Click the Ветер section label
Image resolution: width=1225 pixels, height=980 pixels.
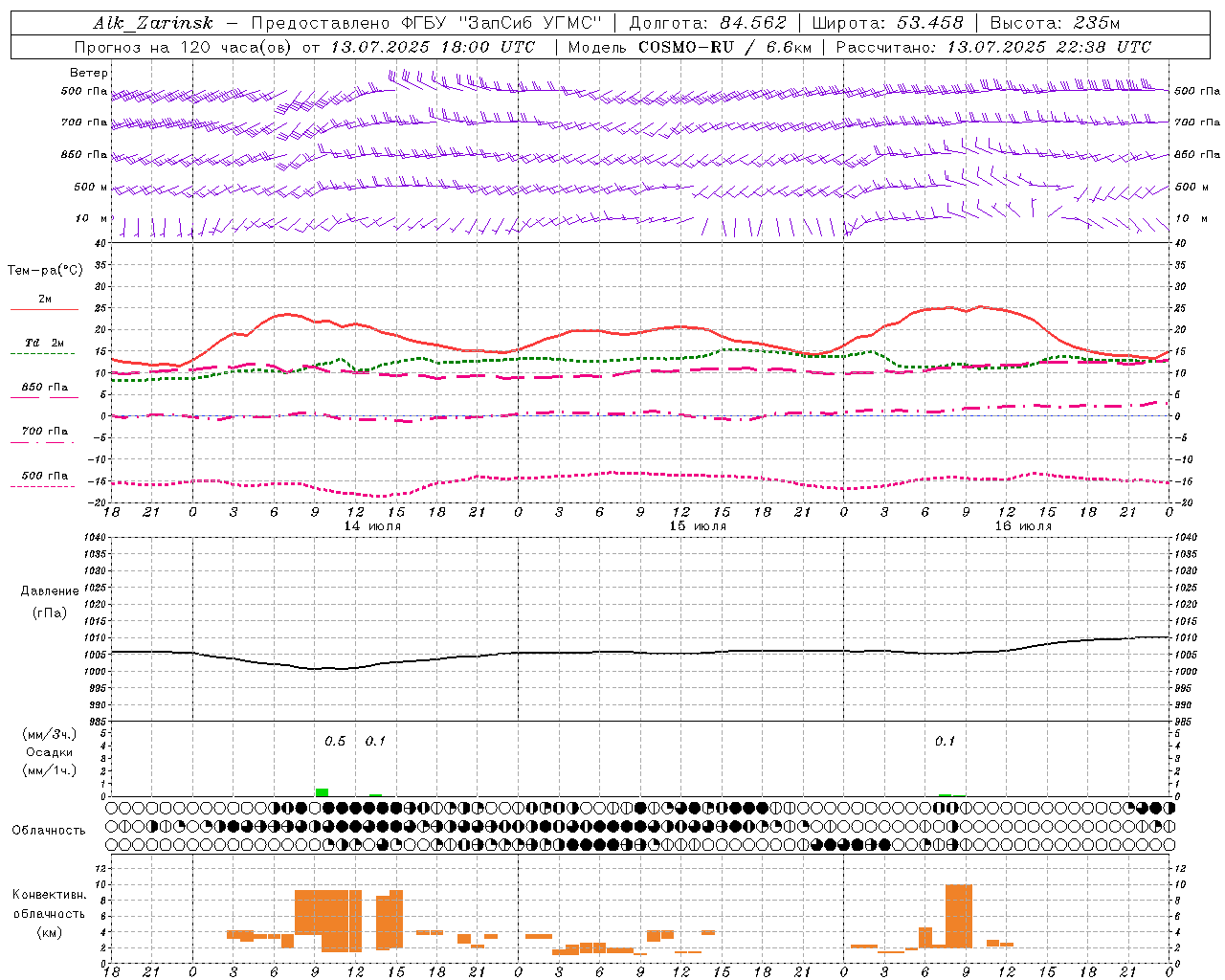(x=89, y=73)
